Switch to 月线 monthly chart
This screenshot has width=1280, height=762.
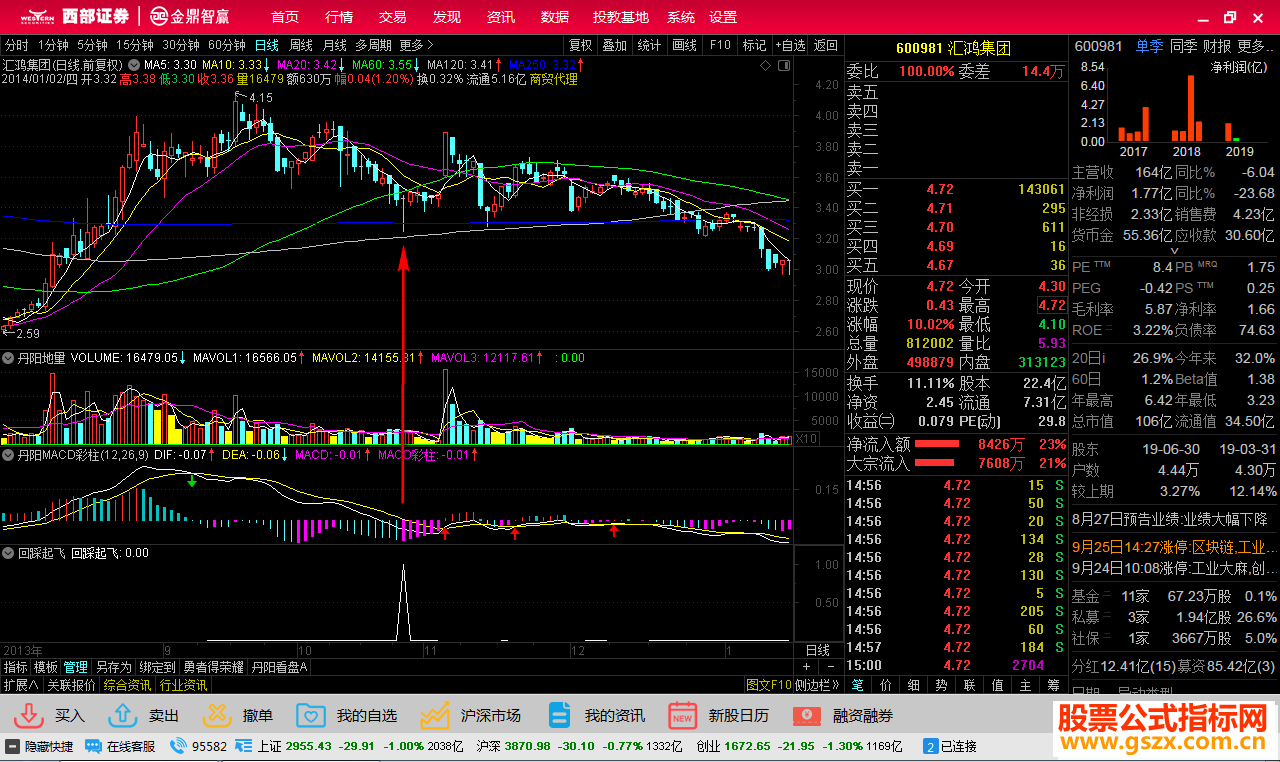point(334,45)
